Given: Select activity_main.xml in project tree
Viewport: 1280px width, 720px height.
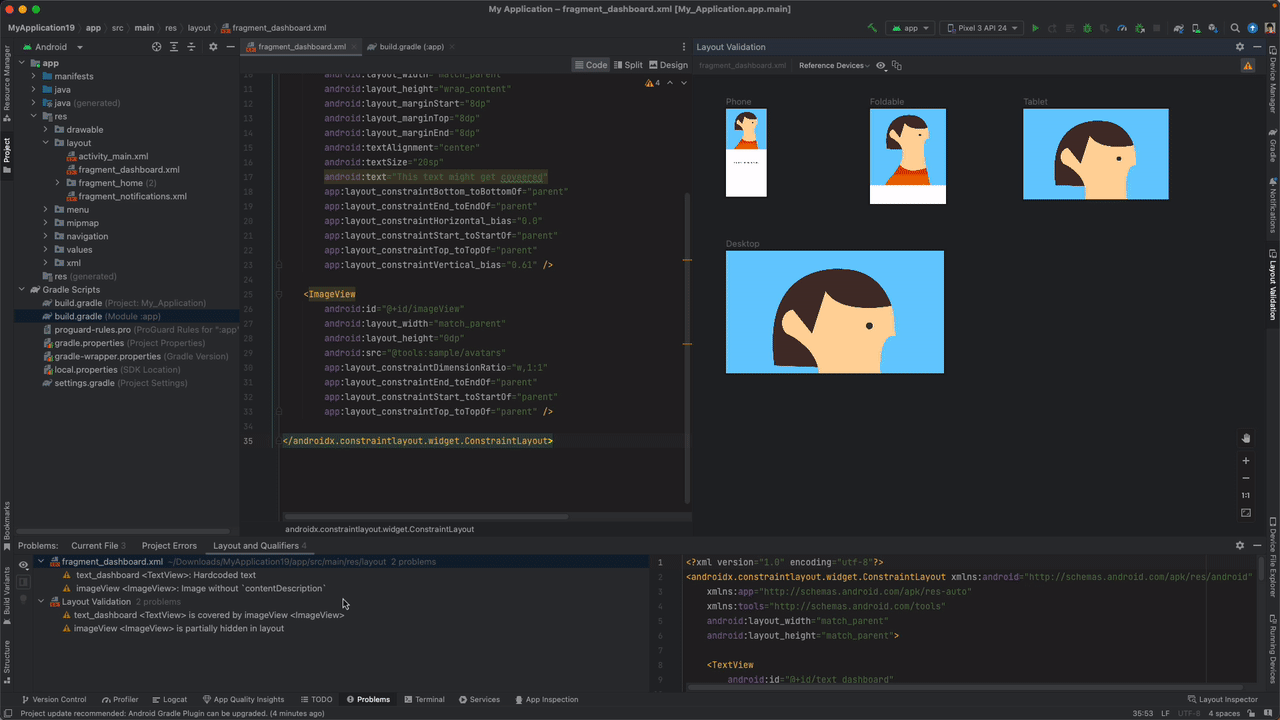Looking at the screenshot, I should click(113, 156).
